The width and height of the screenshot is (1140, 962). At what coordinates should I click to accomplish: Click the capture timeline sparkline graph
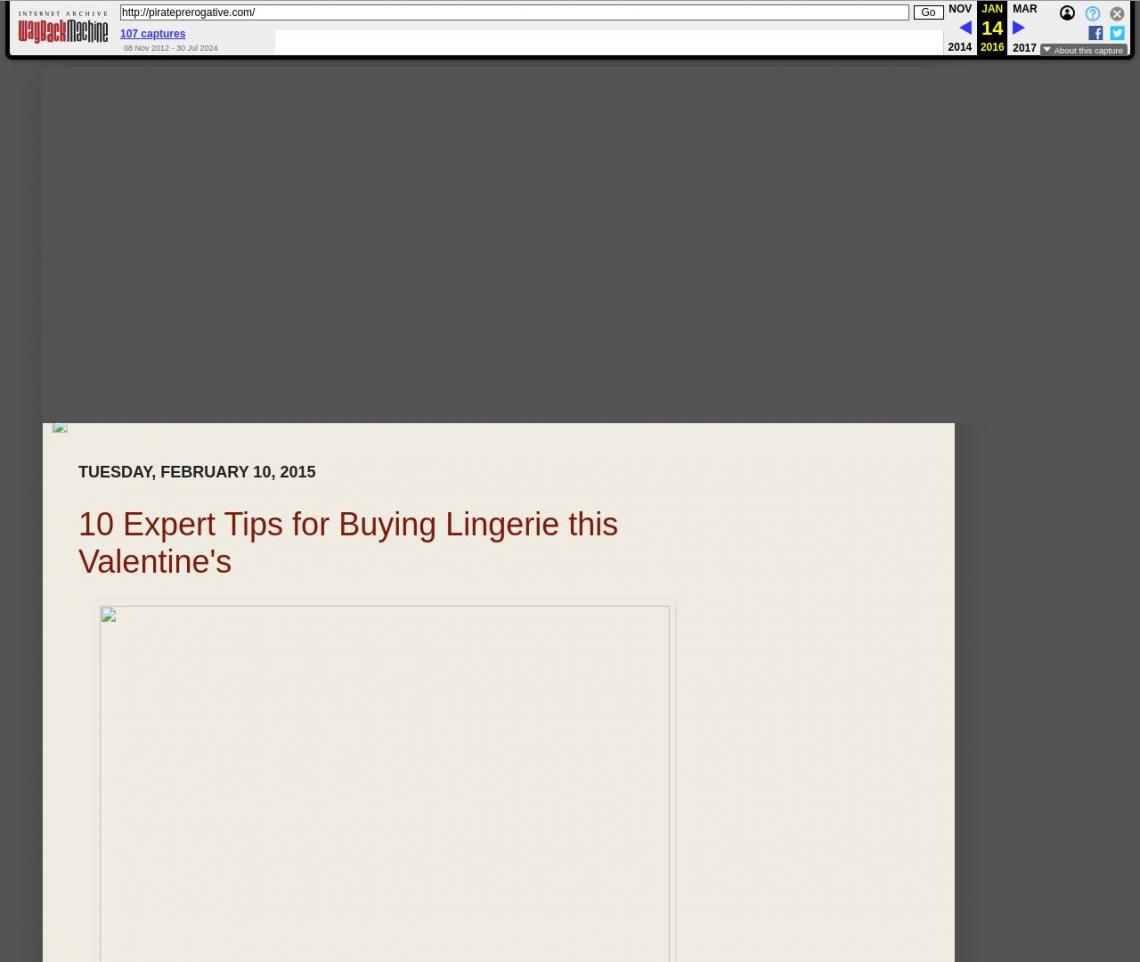tap(608, 42)
